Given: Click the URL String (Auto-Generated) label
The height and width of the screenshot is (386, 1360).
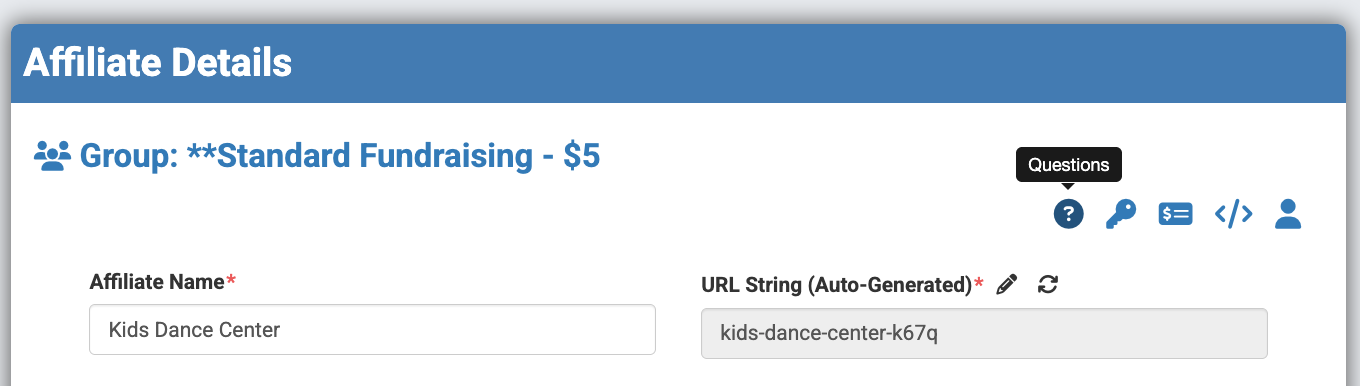Looking at the screenshot, I should [837, 285].
